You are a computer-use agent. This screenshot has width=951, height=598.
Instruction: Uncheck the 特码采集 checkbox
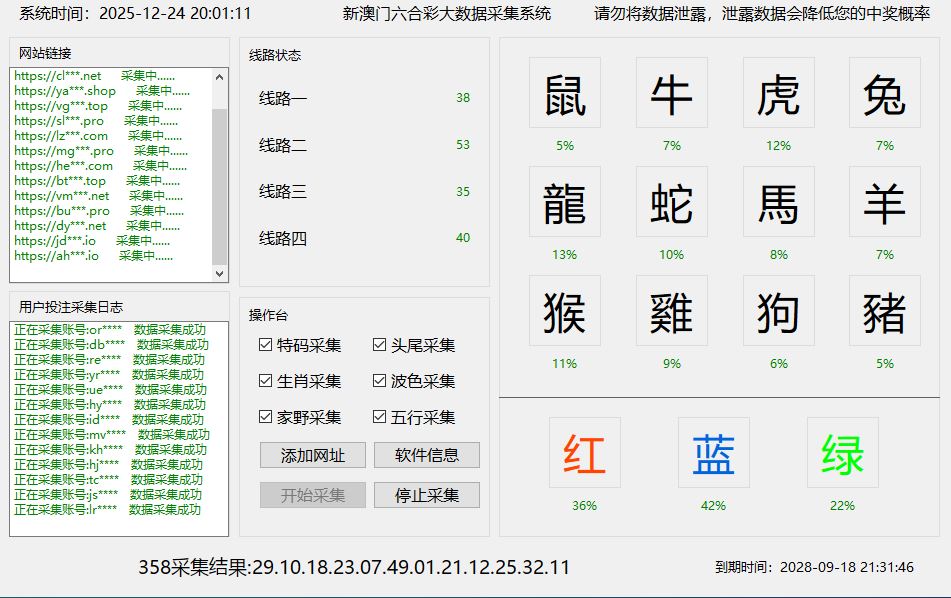(266, 345)
